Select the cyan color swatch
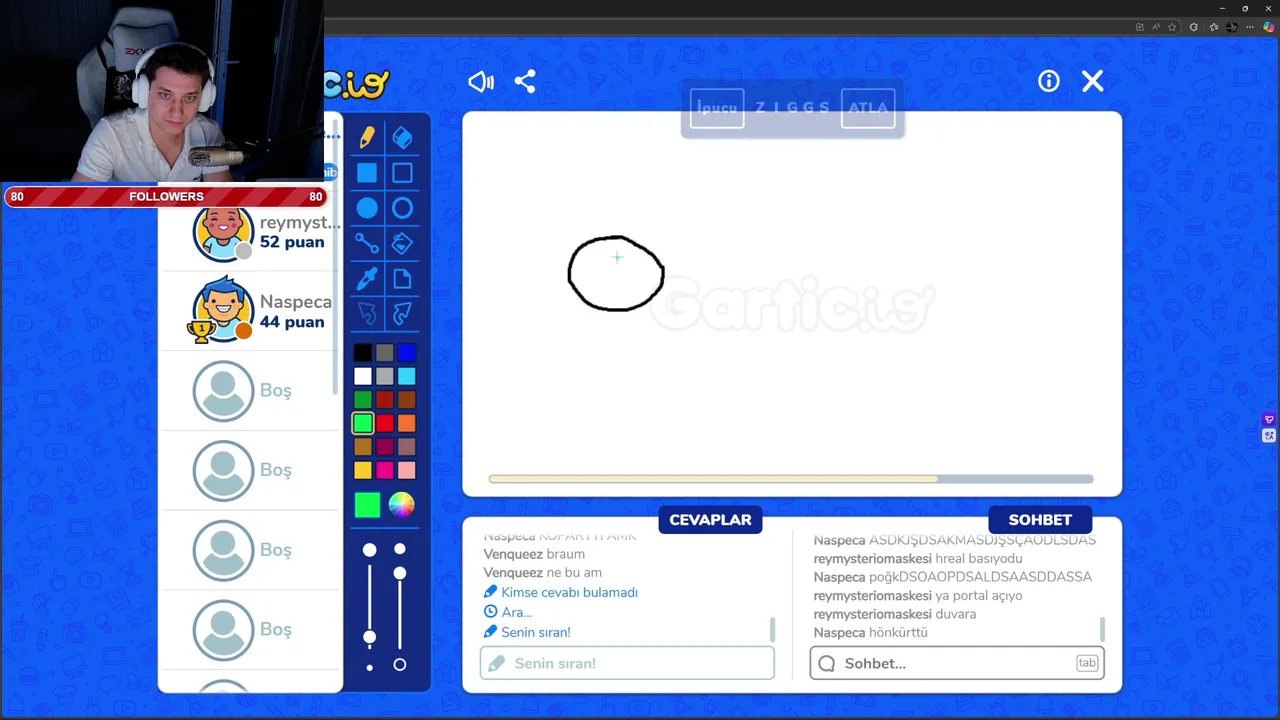Image resolution: width=1280 pixels, height=720 pixels. 407,377
